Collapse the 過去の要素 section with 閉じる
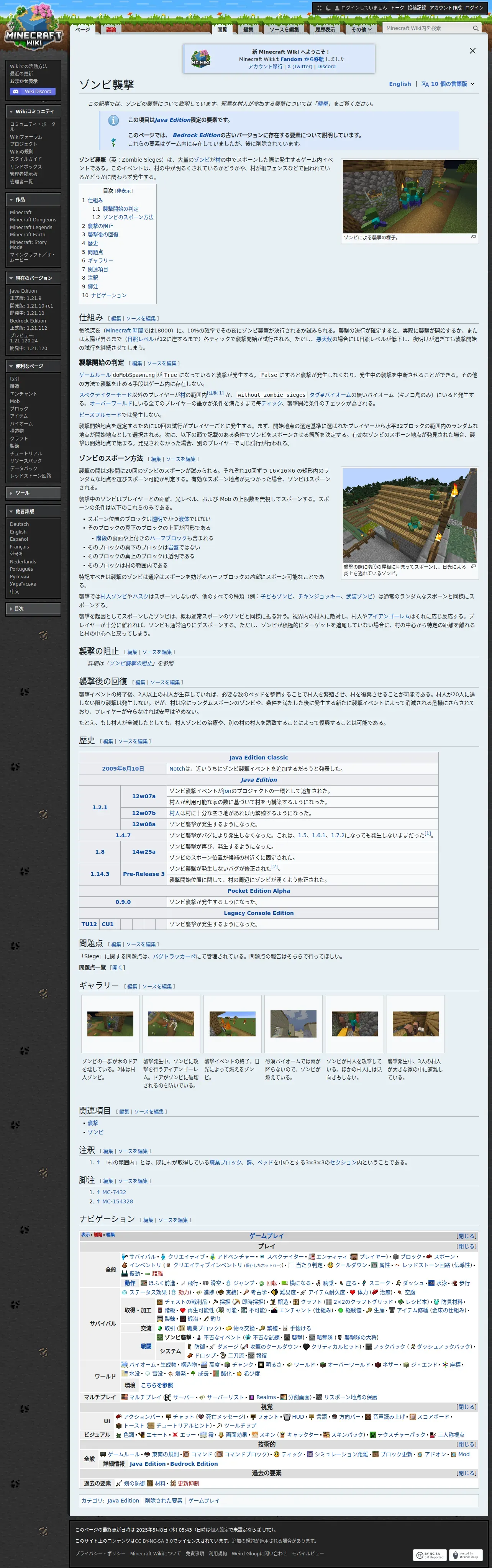This screenshot has width=492, height=1568. pos(466,1473)
